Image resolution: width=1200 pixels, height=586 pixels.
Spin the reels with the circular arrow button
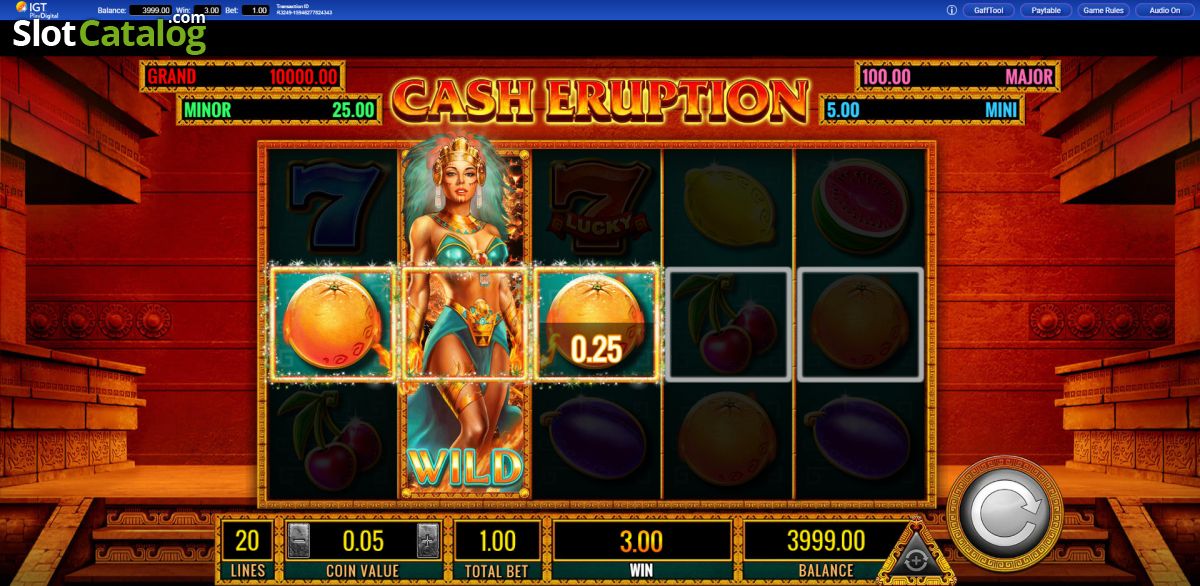click(x=1003, y=517)
